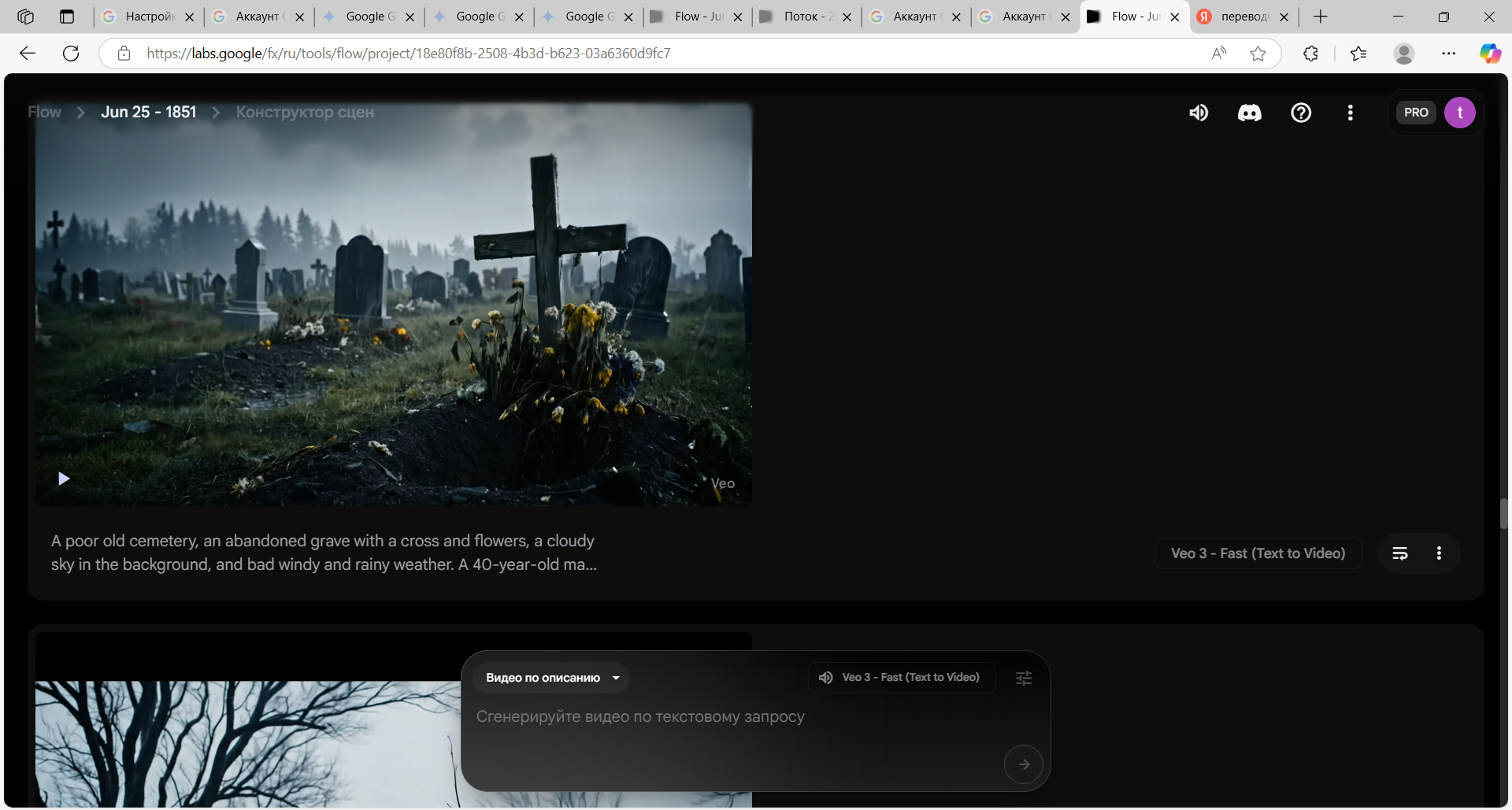This screenshot has width=1512, height=810.
Task: Close the перевод tab
Action: coord(1284,17)
